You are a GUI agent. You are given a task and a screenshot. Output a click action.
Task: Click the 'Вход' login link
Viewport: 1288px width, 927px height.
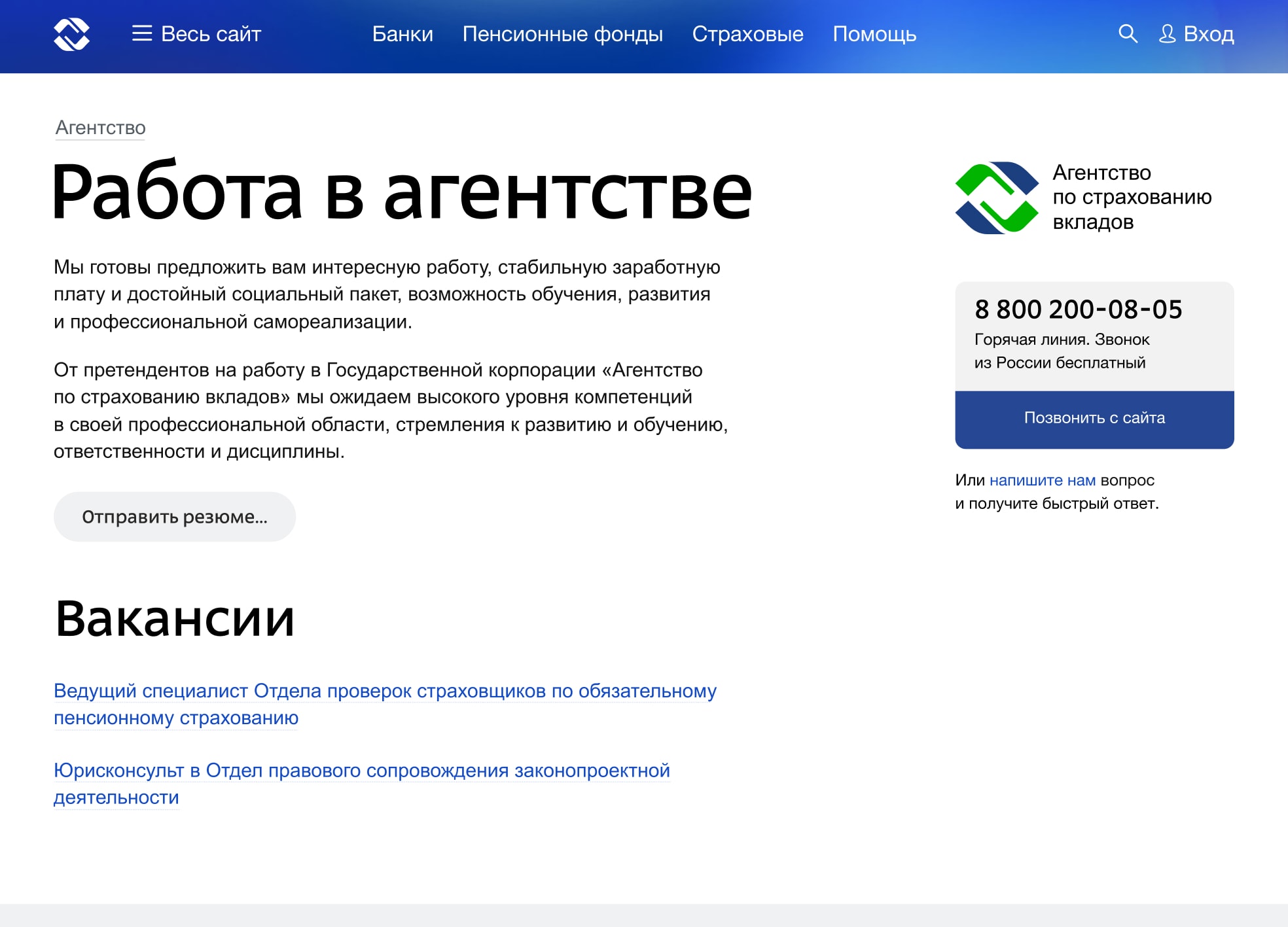1208,34
